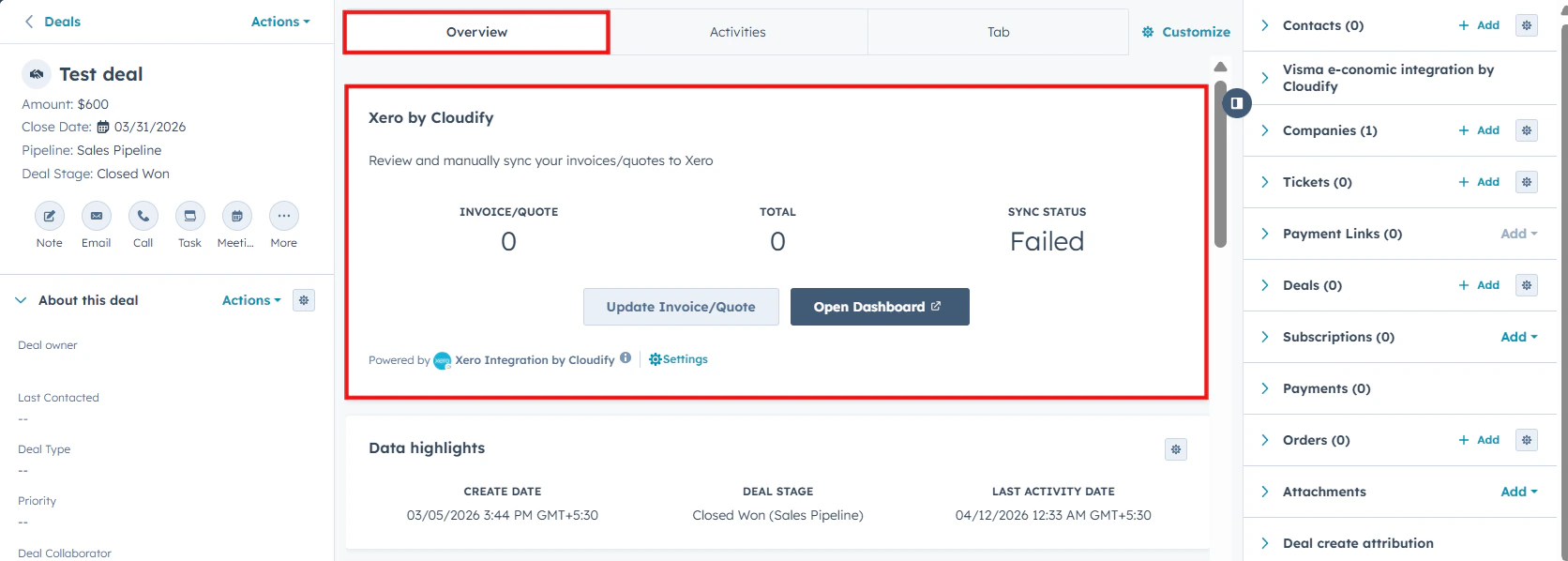Expand Visma e-conomic integration section

1265,78
